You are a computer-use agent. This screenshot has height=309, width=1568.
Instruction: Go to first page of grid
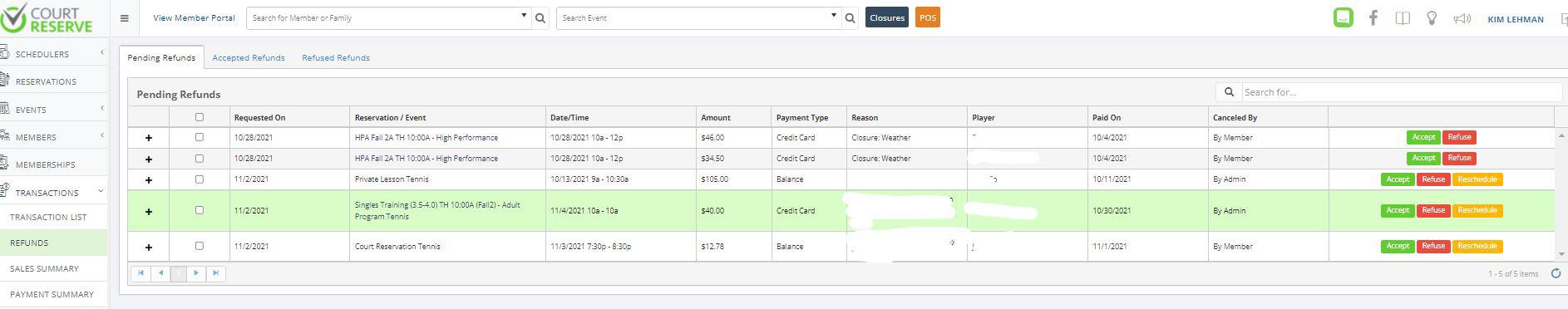[141, 272]
